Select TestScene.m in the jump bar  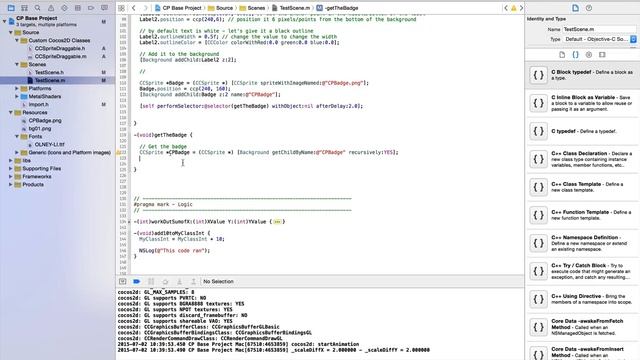coord(291,8)
